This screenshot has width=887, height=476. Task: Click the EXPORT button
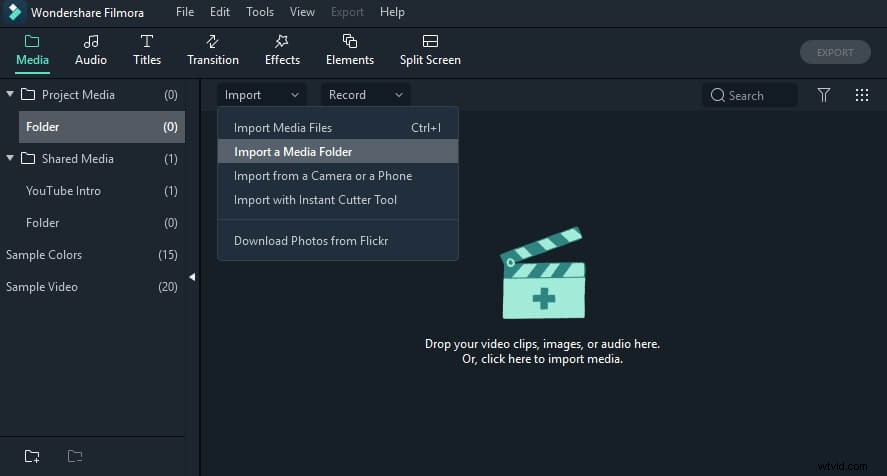pos(835,52)
